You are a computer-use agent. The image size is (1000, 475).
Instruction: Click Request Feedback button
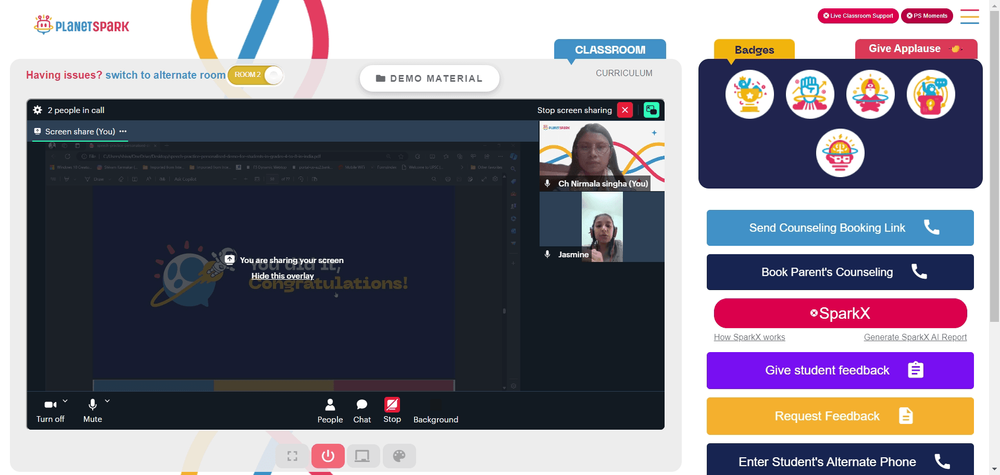[x=840, y=416]
